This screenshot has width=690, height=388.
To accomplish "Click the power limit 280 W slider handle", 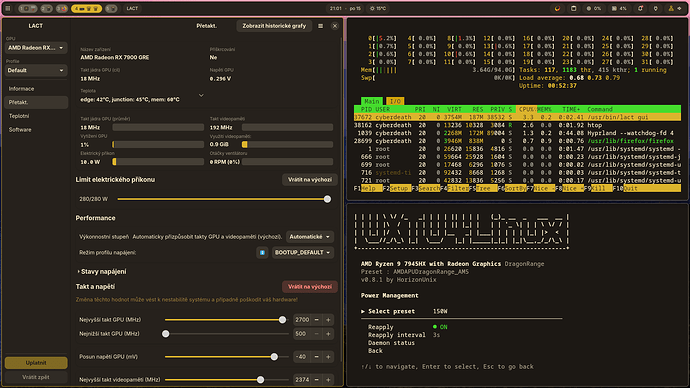I will click(x=327, y=199).
